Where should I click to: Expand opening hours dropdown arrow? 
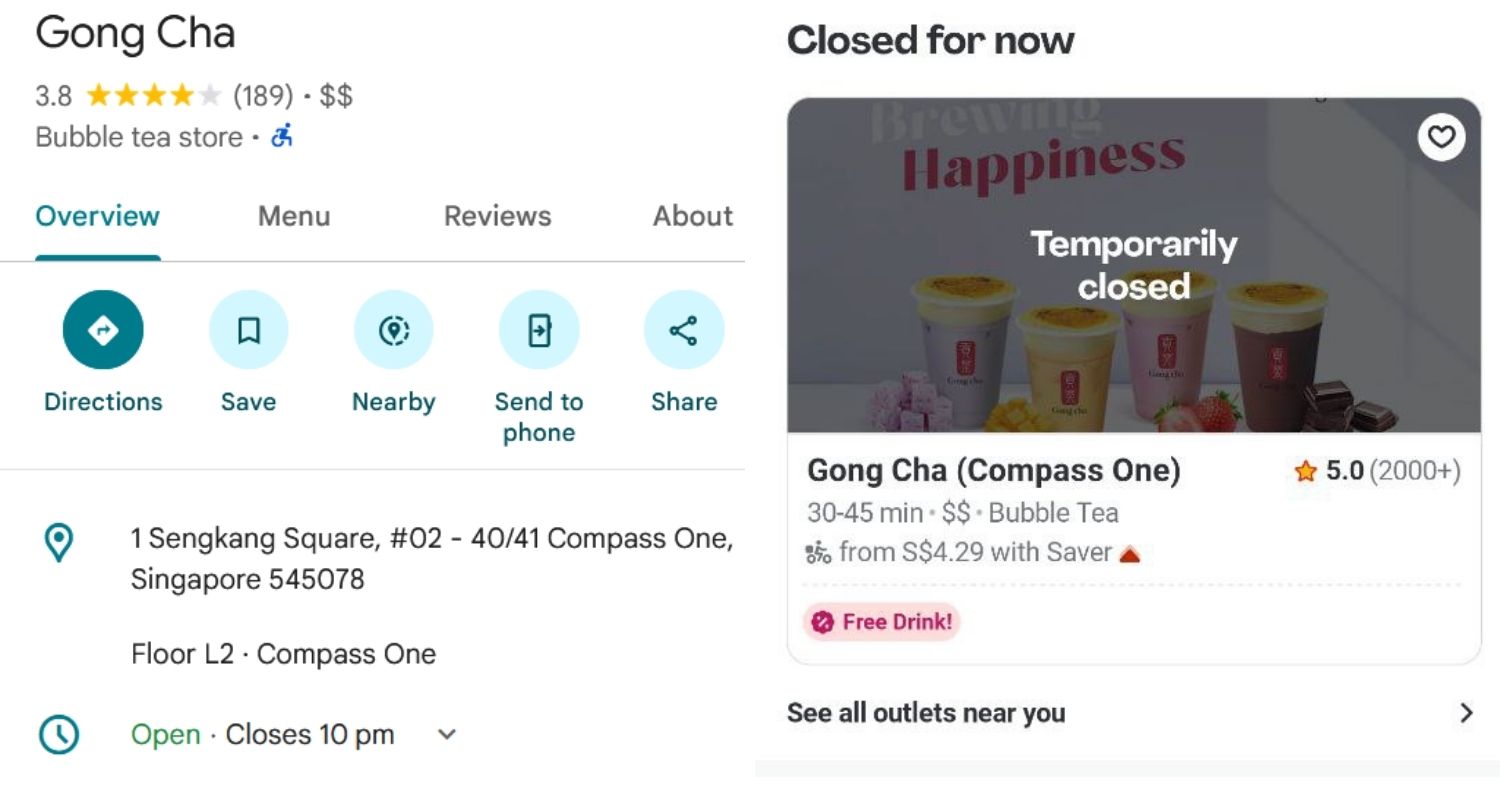pyautogui.click(x=447, y=735)
